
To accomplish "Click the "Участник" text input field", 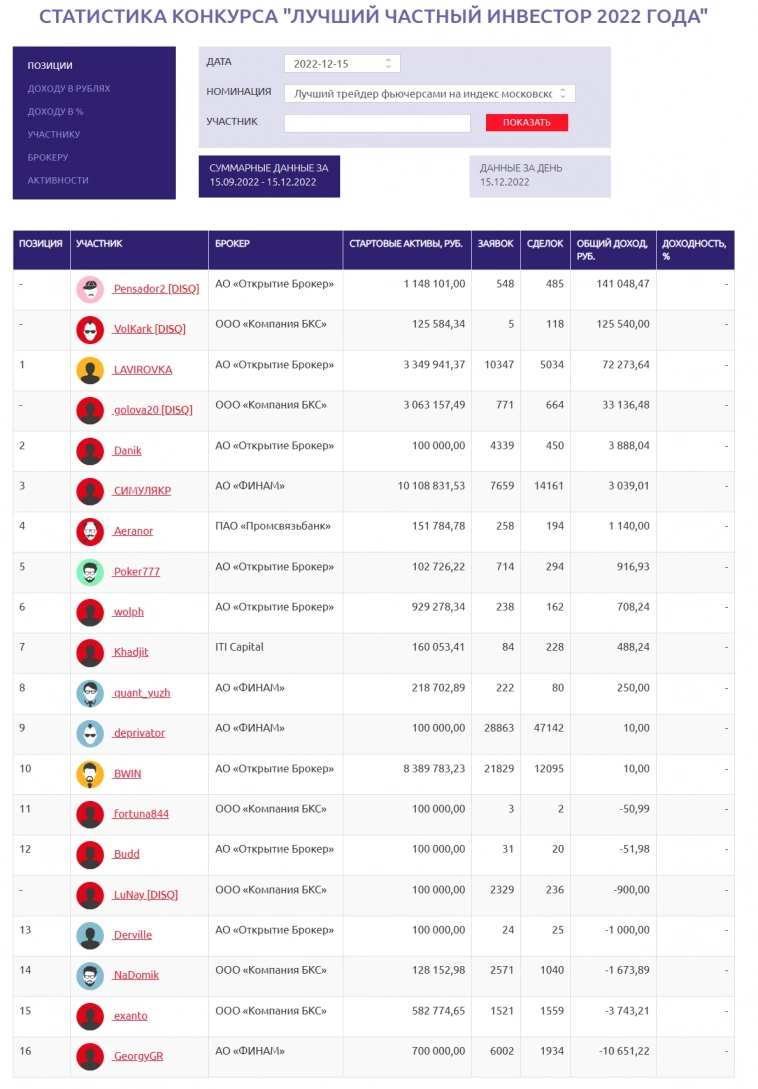I will [377, 123].
